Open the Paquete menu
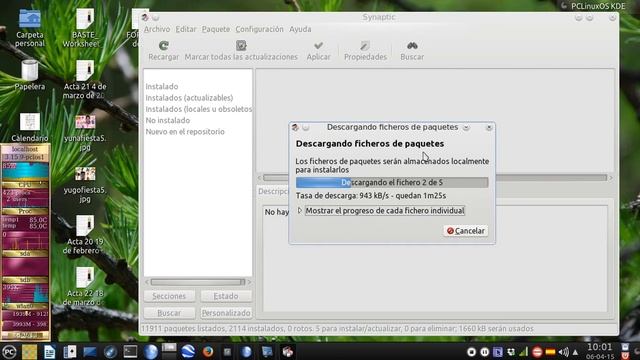640x360 pixels. pos(216,29)
